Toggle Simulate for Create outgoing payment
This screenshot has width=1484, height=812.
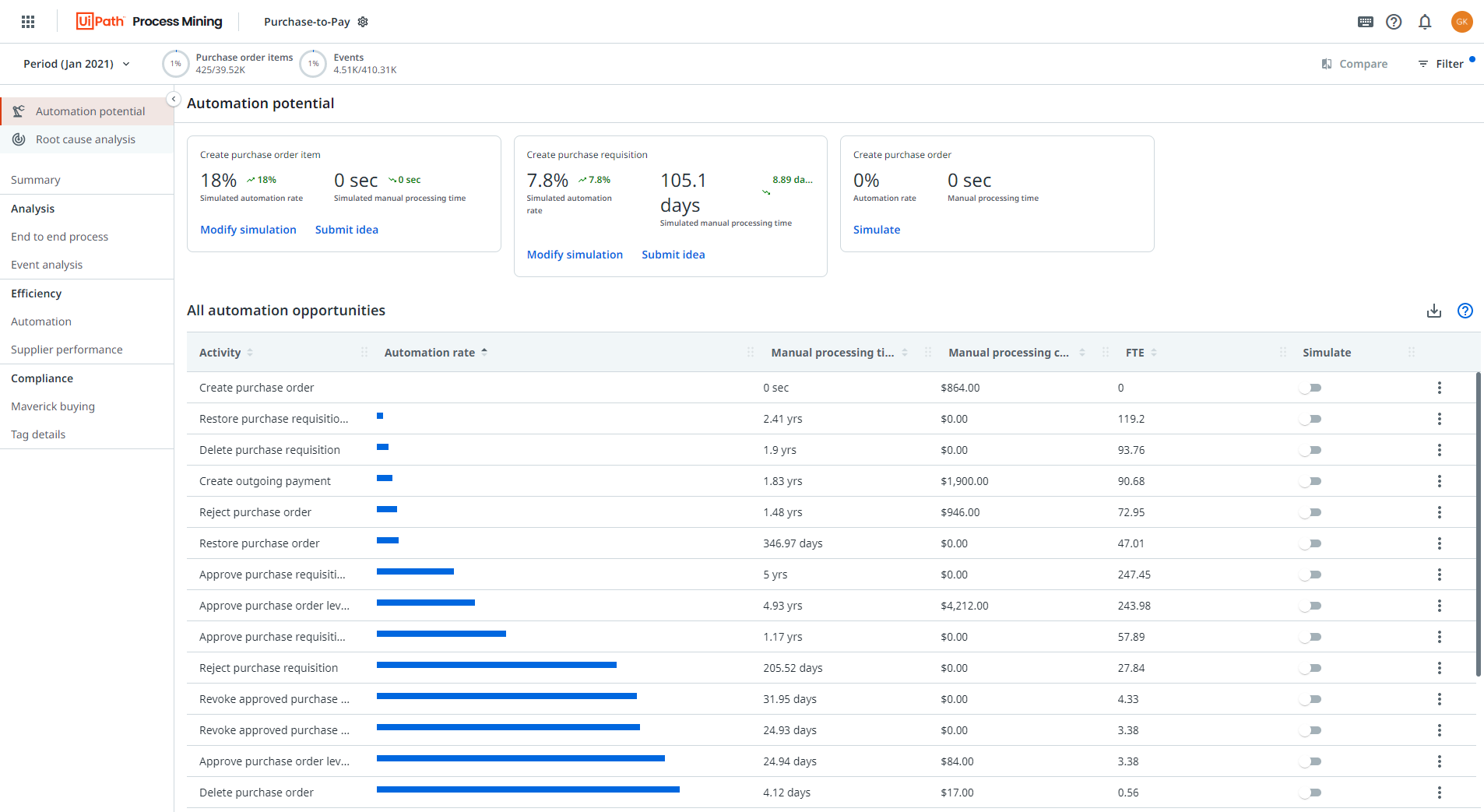pyautogui.click(x=1310, y=481)
